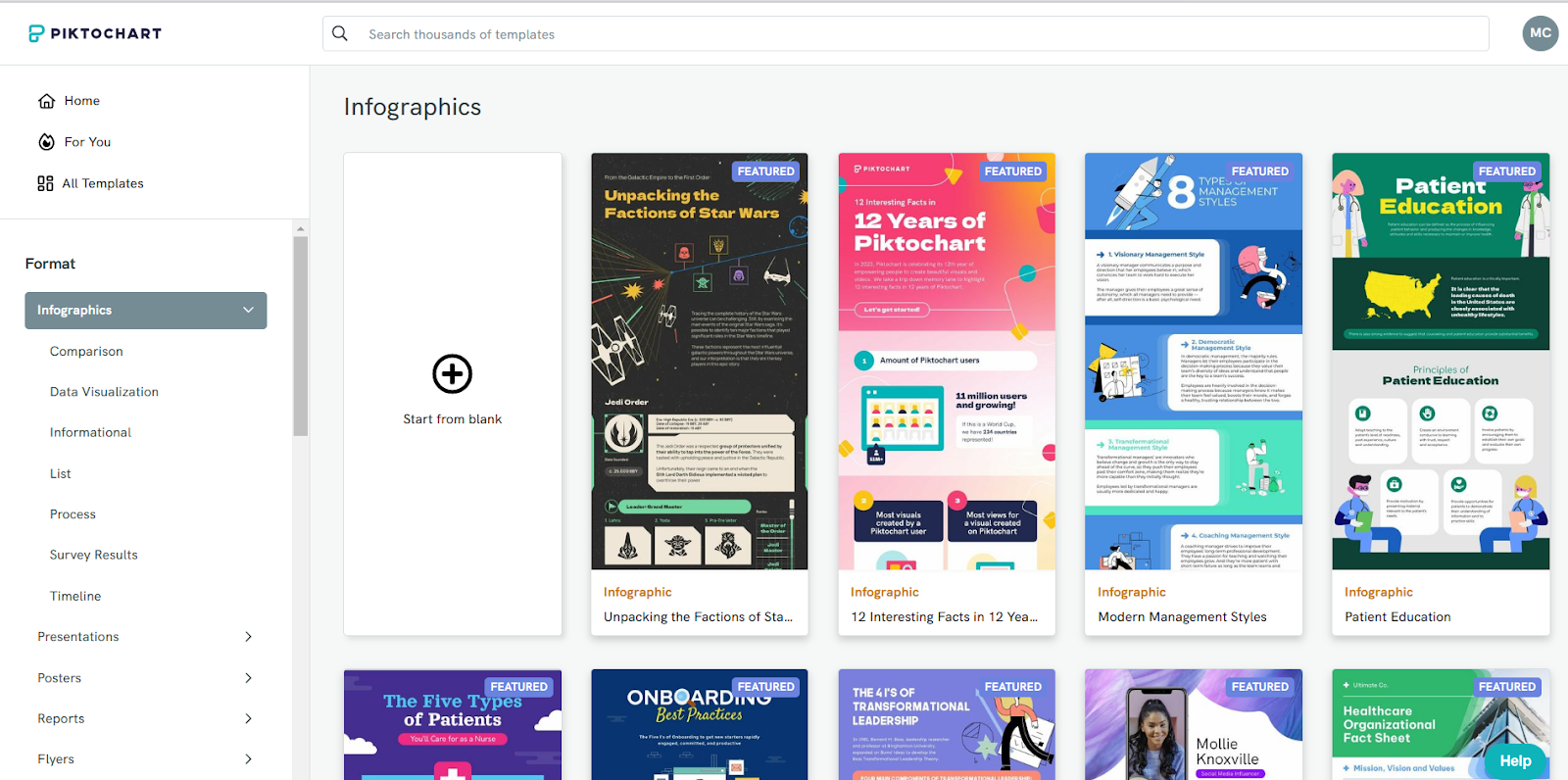Click Patient Education title text
The height and width of the screenshot is (780, 1568).
1397,617
